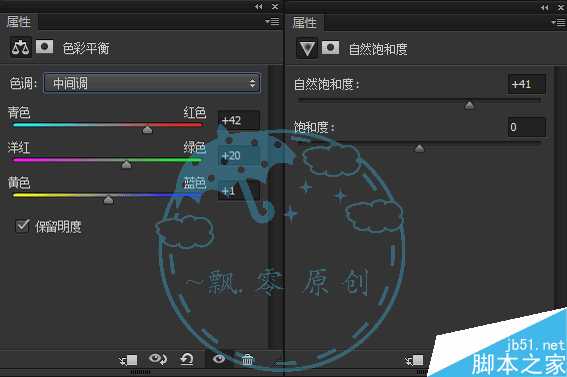
Task: Click the 饱和度 slider handle
Action: [x=419, y=148]
